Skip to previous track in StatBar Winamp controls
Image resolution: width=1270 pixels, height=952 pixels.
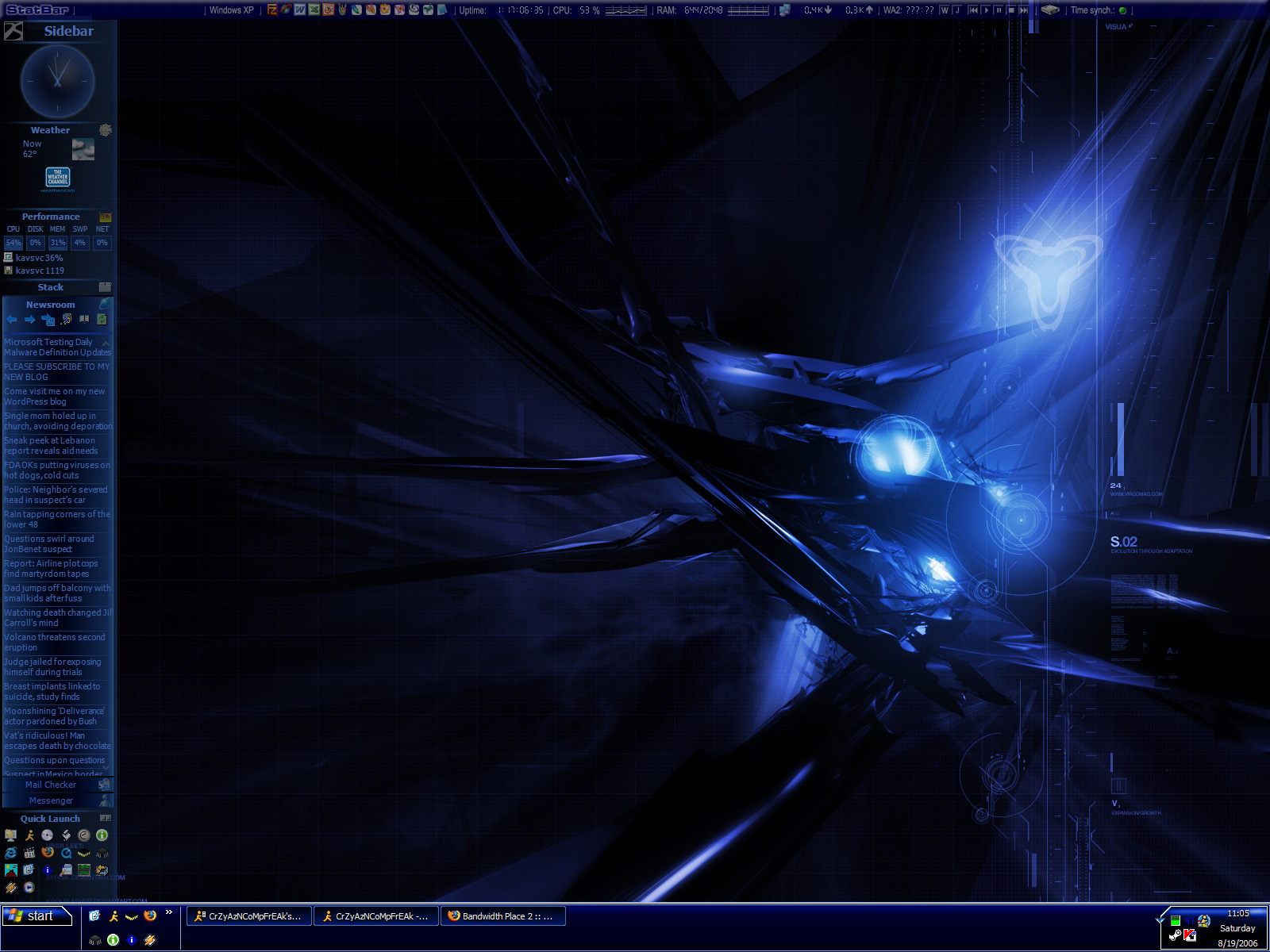tap(973, 10)
